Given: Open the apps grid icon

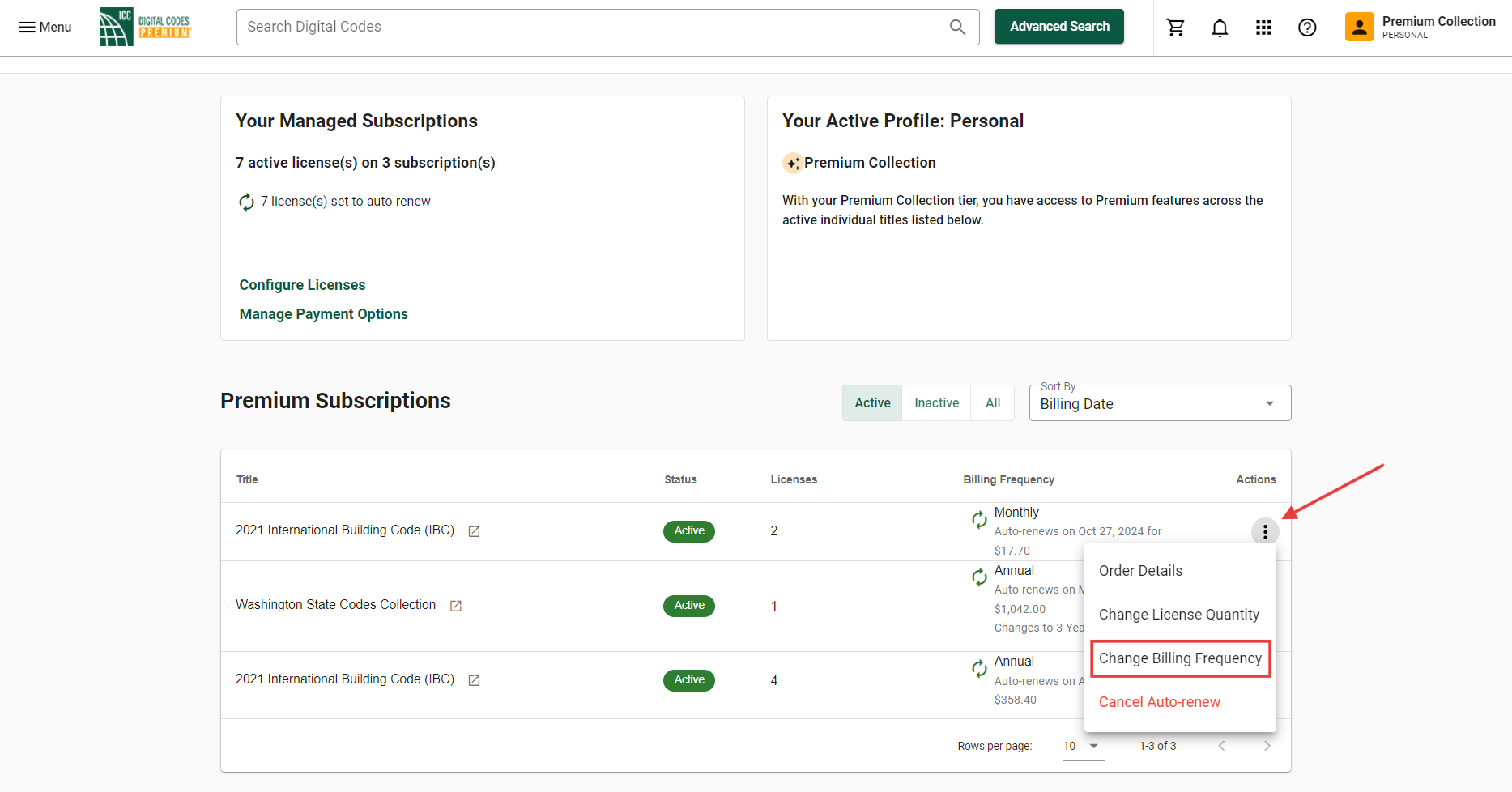Looking at the screenshot, I should pos(1263,28).
